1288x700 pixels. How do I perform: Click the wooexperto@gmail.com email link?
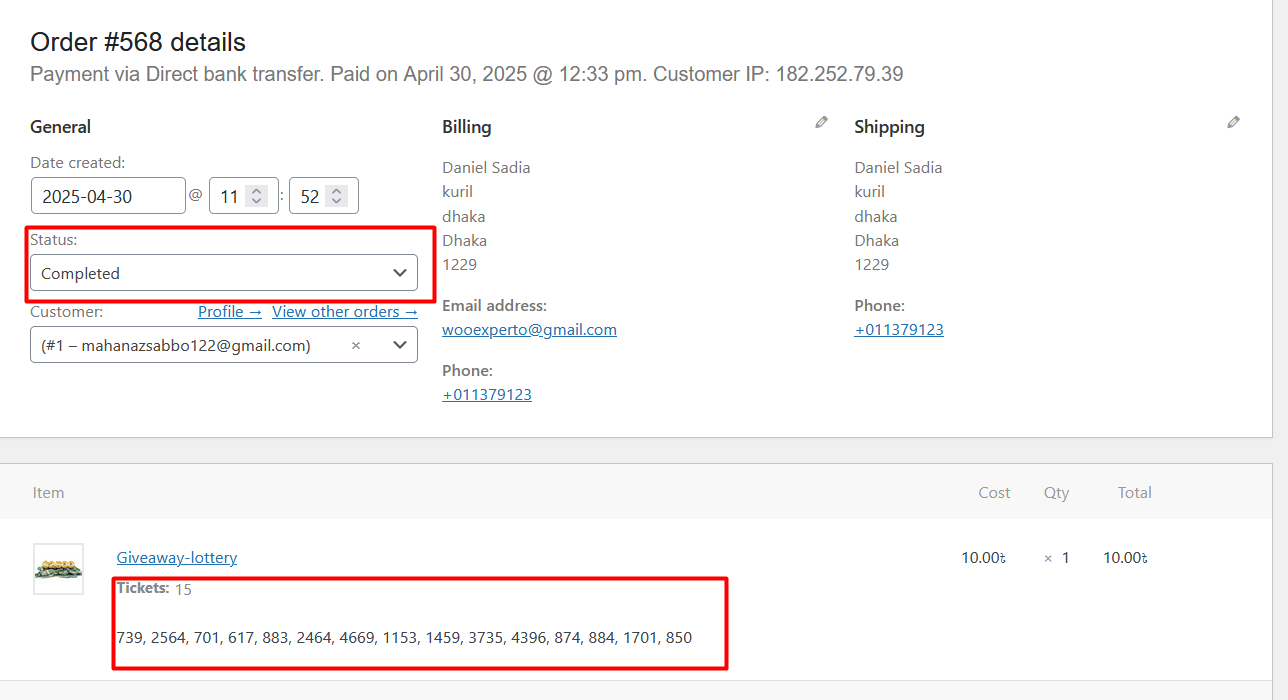click(529, 329)
